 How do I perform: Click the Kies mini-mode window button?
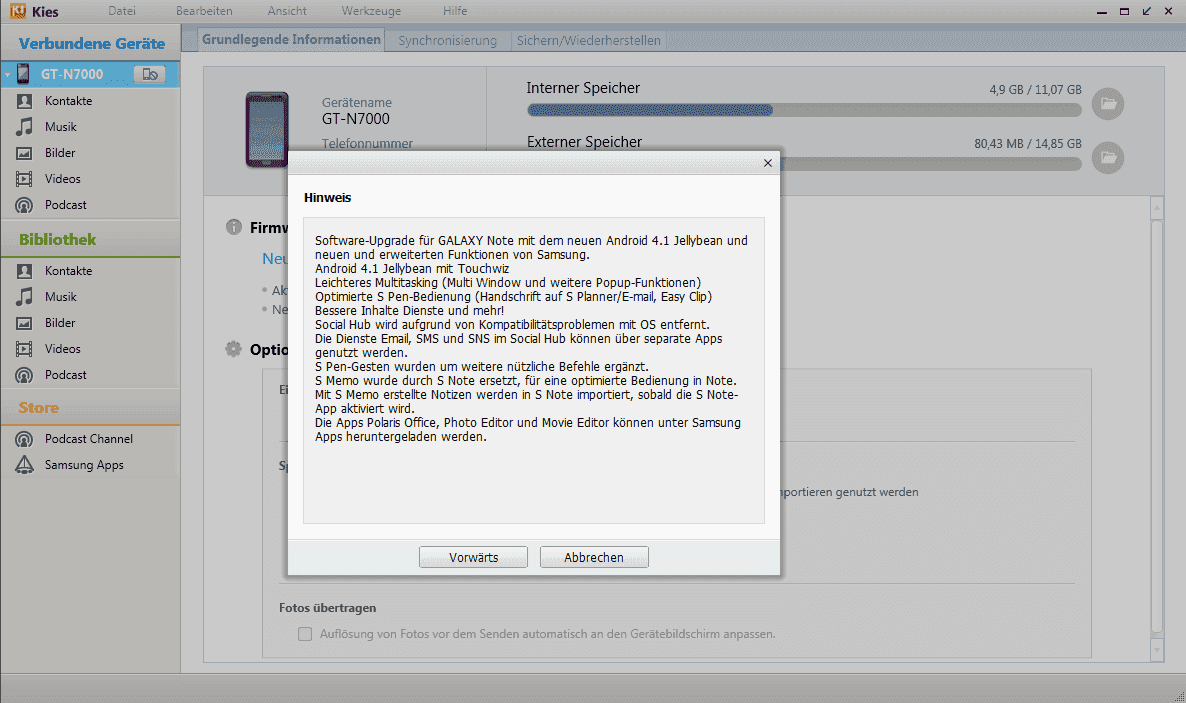[1147, 11]
